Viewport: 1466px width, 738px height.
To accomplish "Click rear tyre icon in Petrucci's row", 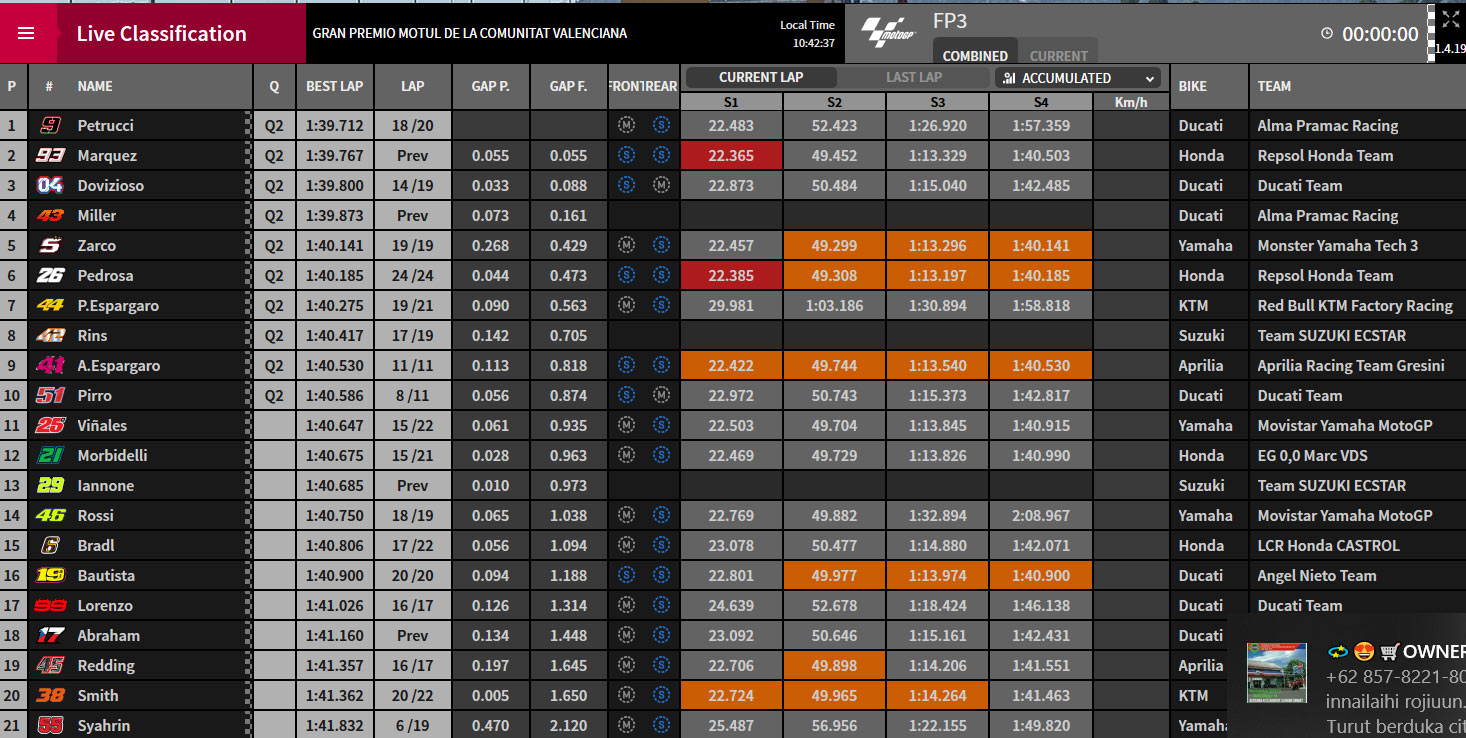I will (x=661, y=125).
